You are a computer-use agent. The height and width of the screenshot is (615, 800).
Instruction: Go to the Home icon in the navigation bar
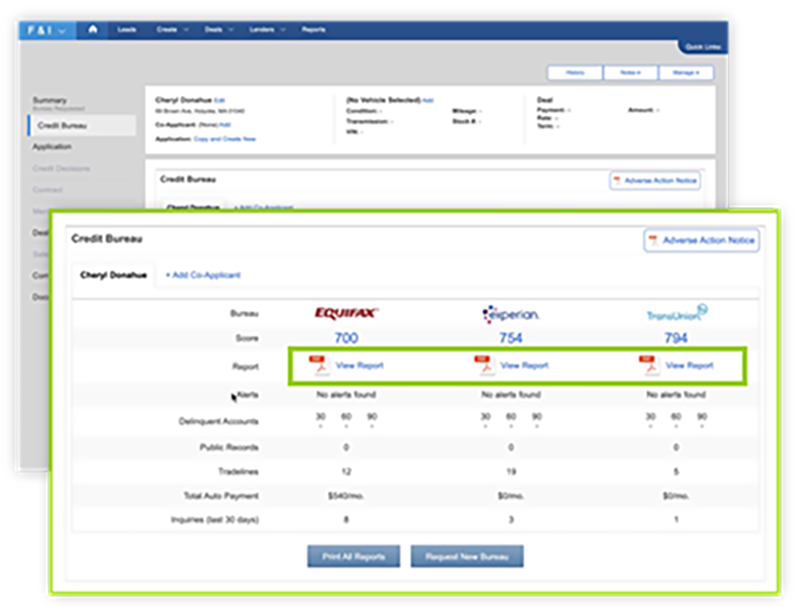[92, 30]
